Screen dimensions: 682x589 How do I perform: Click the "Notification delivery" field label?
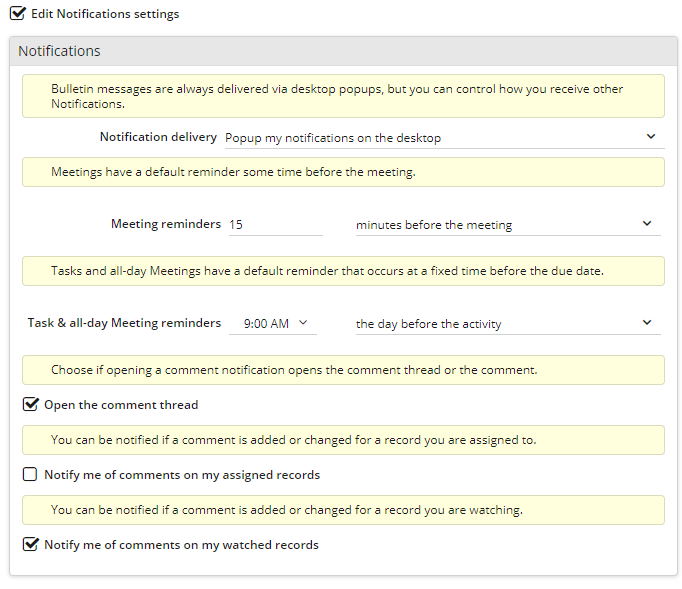click(x=158, y=137)
